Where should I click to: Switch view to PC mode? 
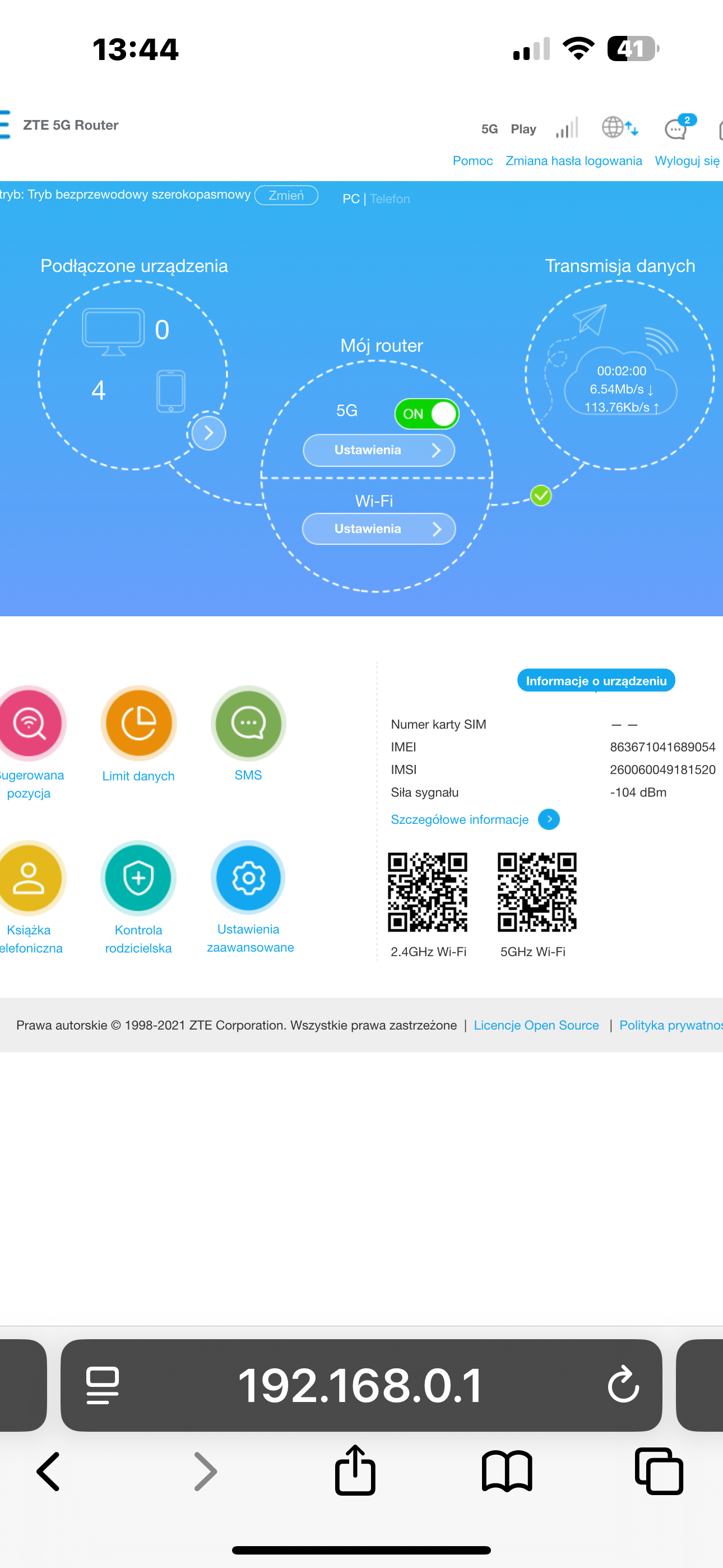tap(350, 199)
